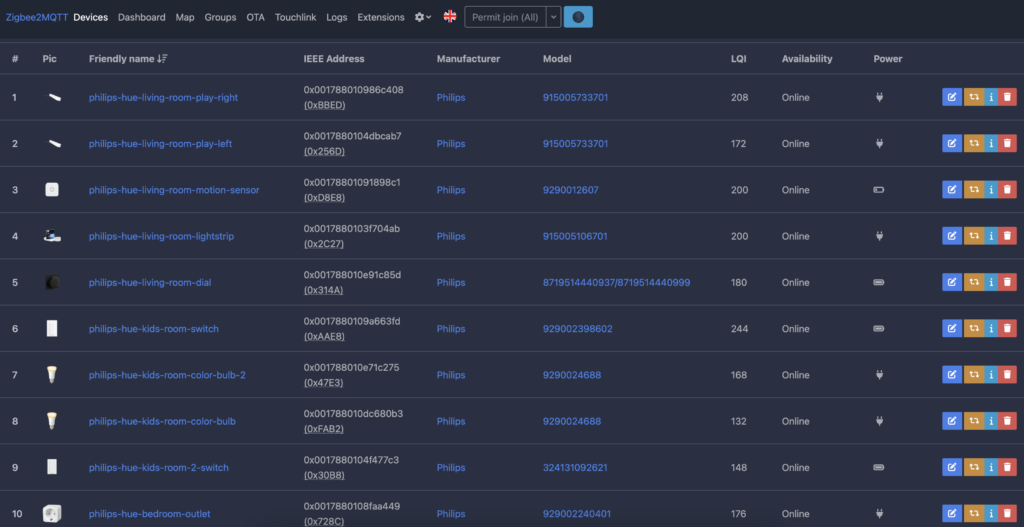The image size is (1024, 527).
Task: Sort the table by the LQI column header
Action: 738,59
